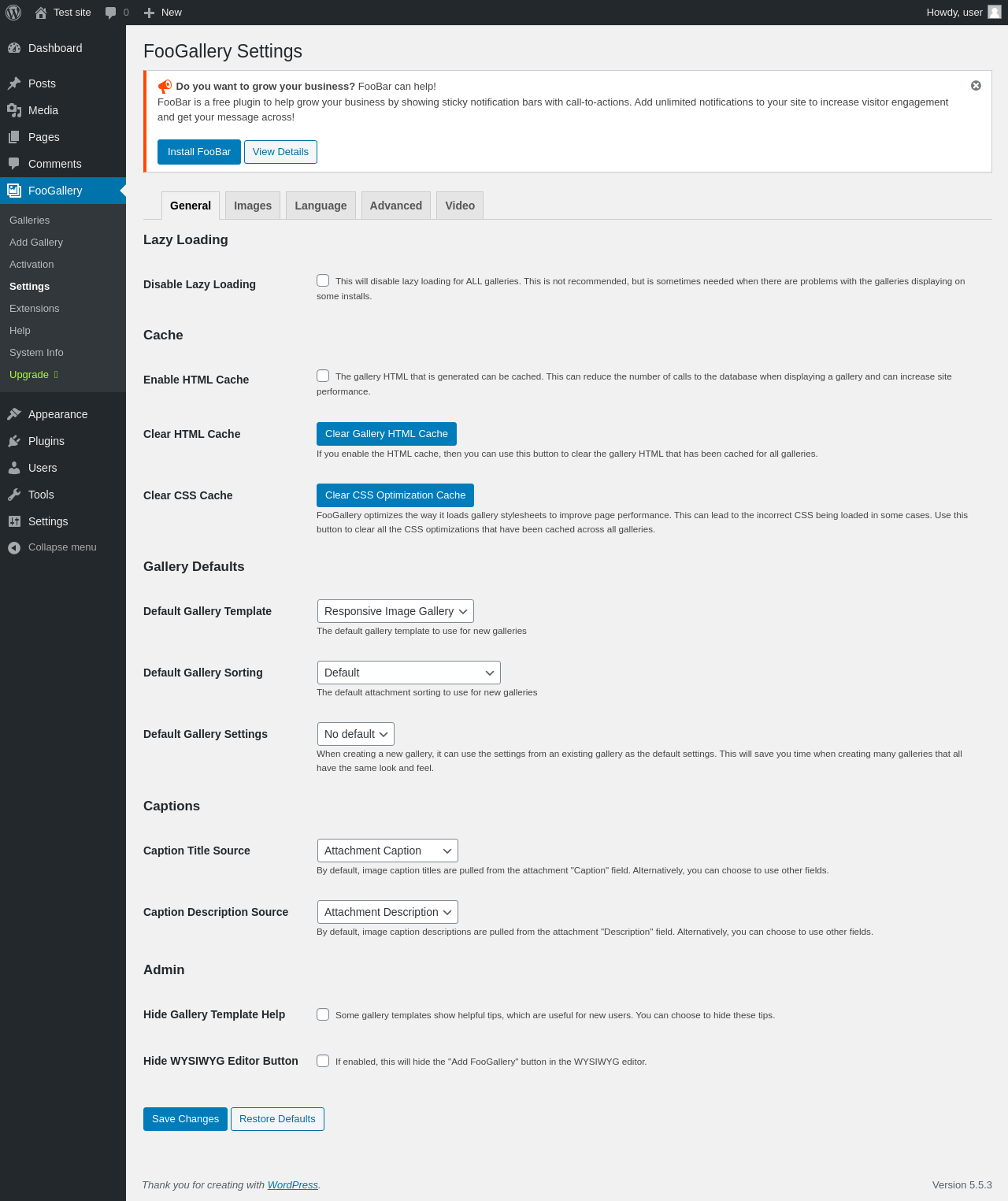Switch to the Language tab
Viewport: 1008px width, 1201px height.
(321, 206)
